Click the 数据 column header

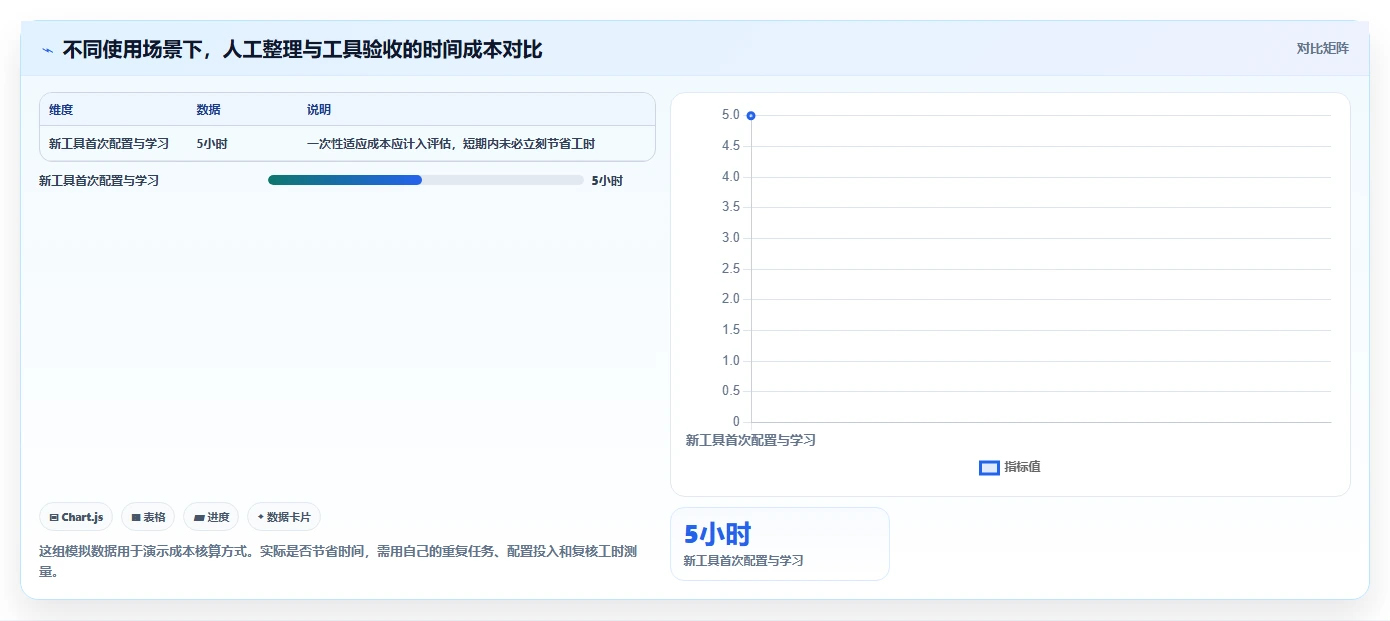click(209, 110)
